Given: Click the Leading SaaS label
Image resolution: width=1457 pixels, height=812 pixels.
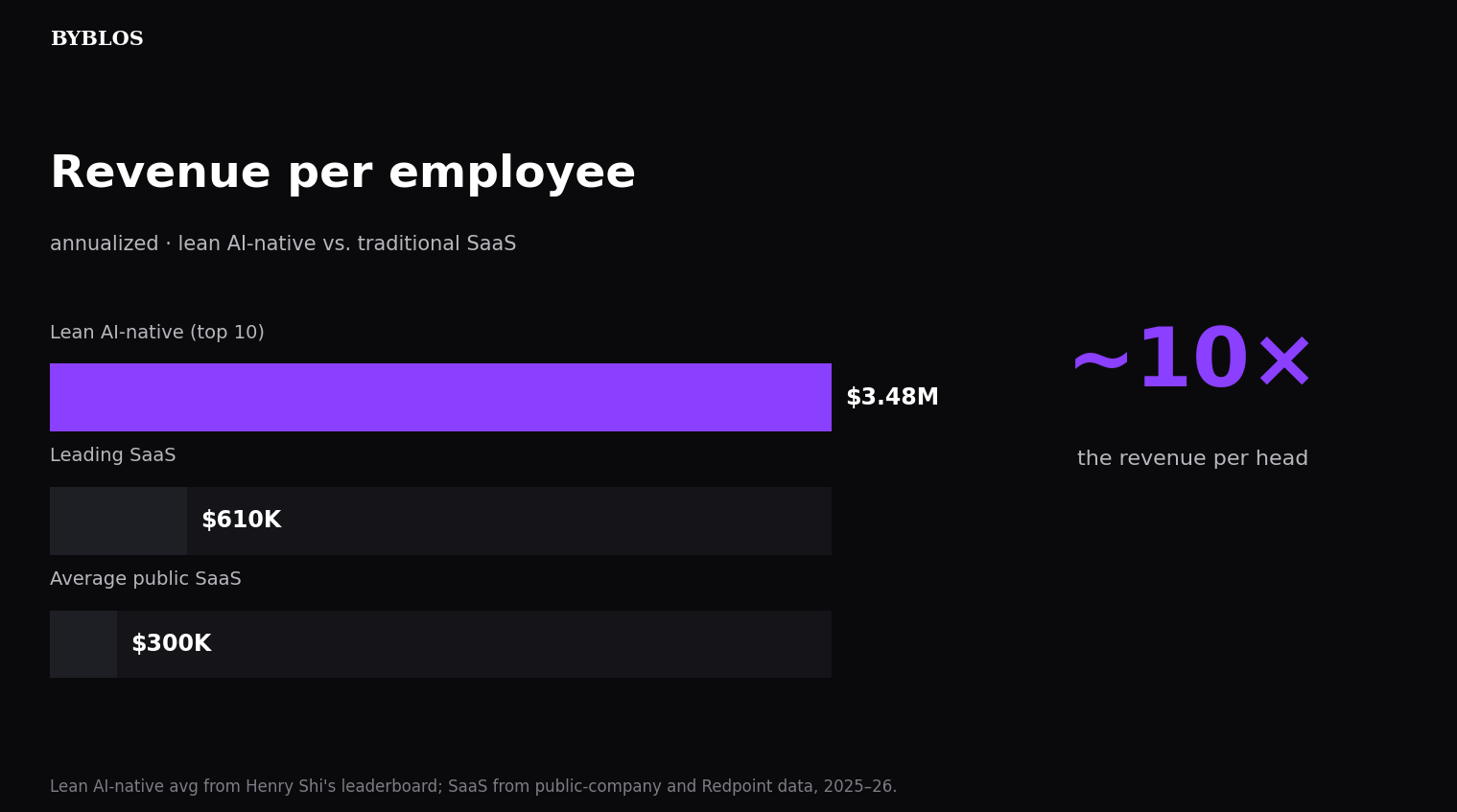Looking at the screenshot, I should 113,455.
